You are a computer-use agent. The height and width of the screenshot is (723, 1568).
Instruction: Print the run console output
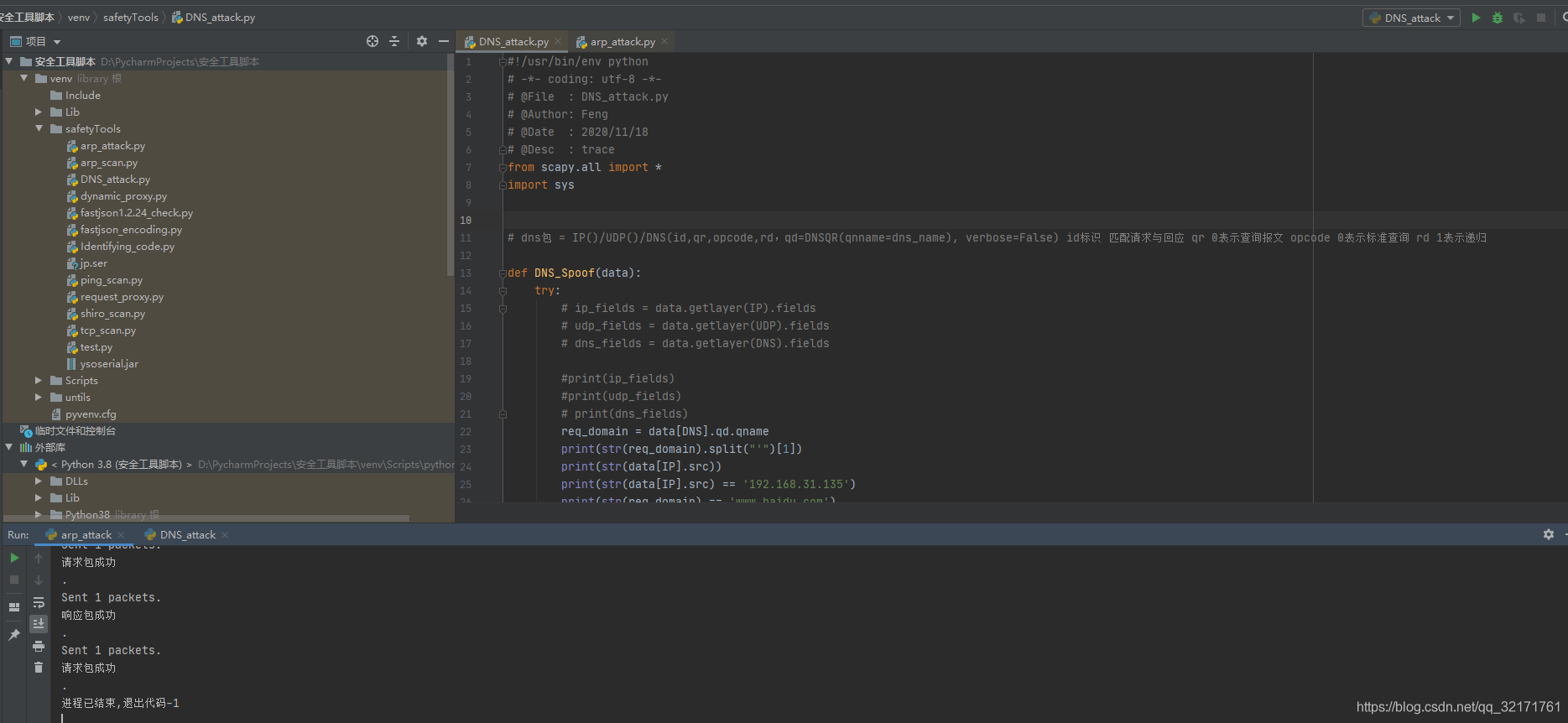pos(39,646)
